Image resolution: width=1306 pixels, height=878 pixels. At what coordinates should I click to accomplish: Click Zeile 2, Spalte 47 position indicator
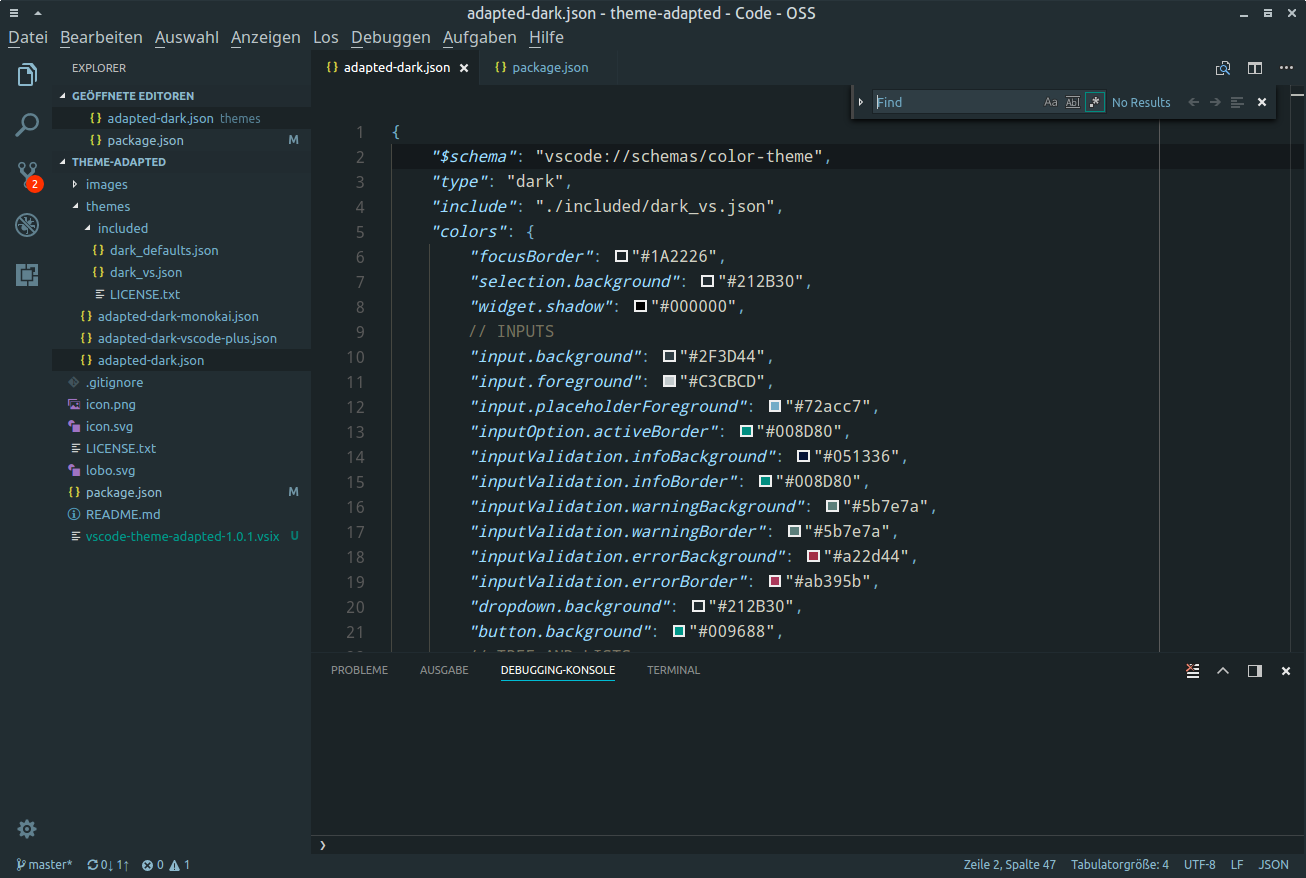[x=1009, y=865]
